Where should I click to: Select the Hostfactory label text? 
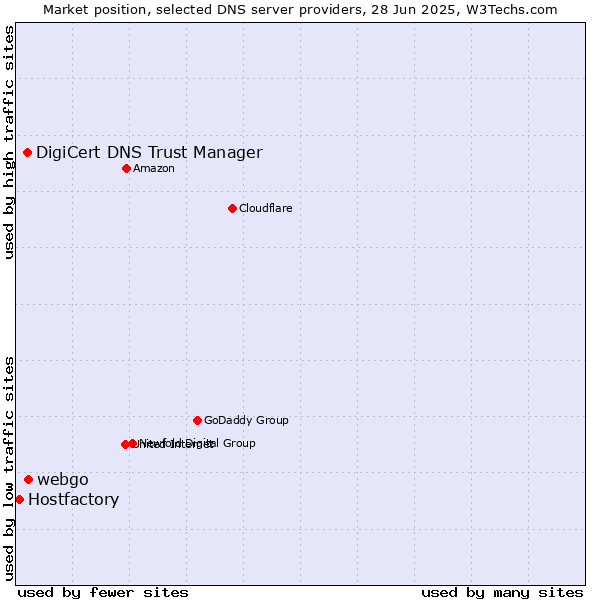73,499
